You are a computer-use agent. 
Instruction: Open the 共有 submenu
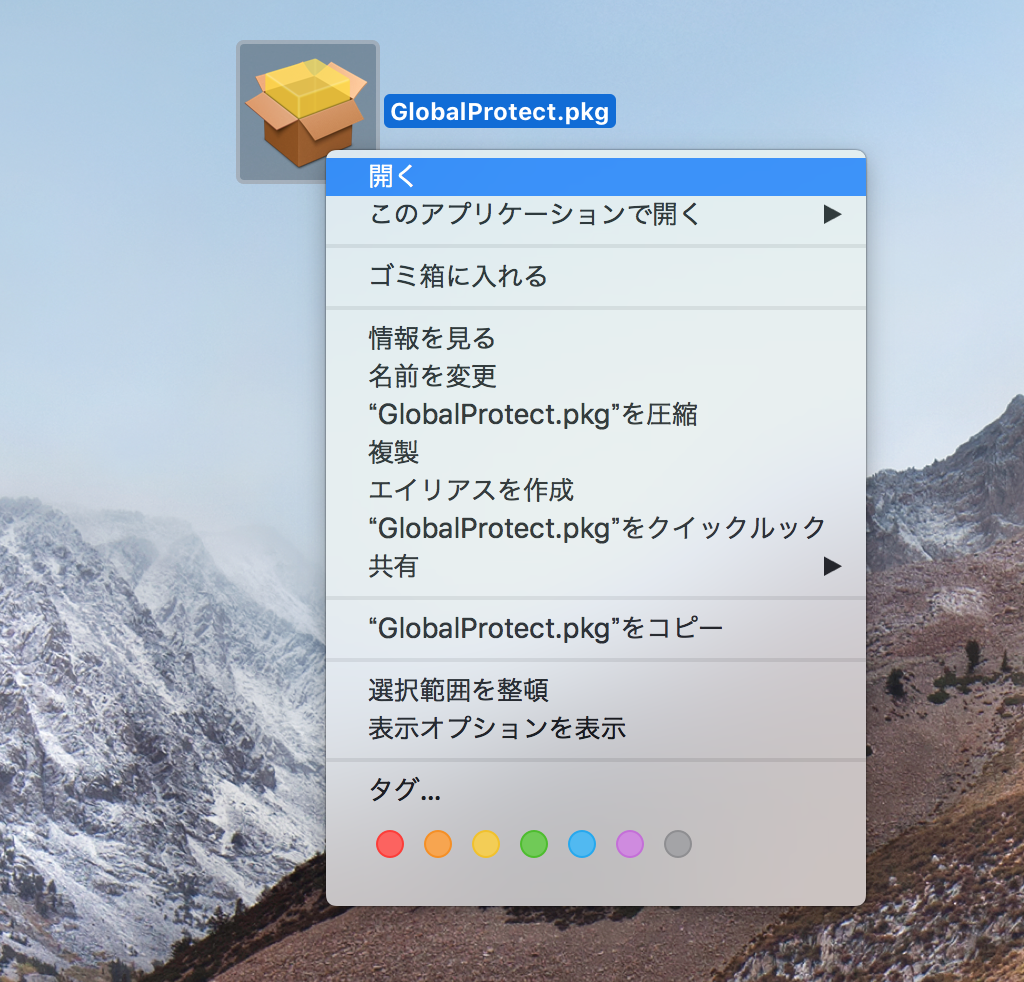[596, 566]
